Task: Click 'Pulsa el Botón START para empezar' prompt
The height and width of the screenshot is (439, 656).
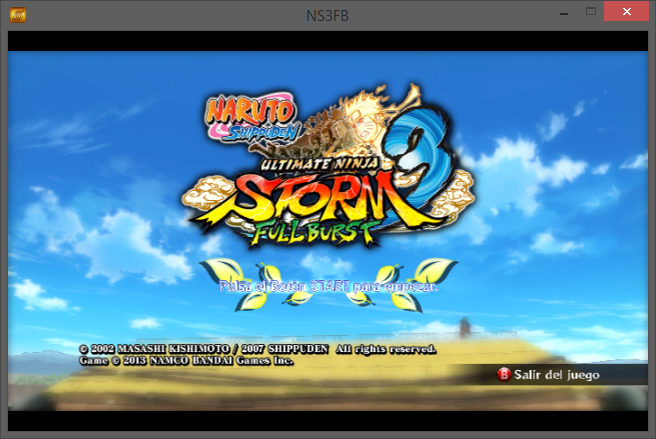Action: [329, 287]
